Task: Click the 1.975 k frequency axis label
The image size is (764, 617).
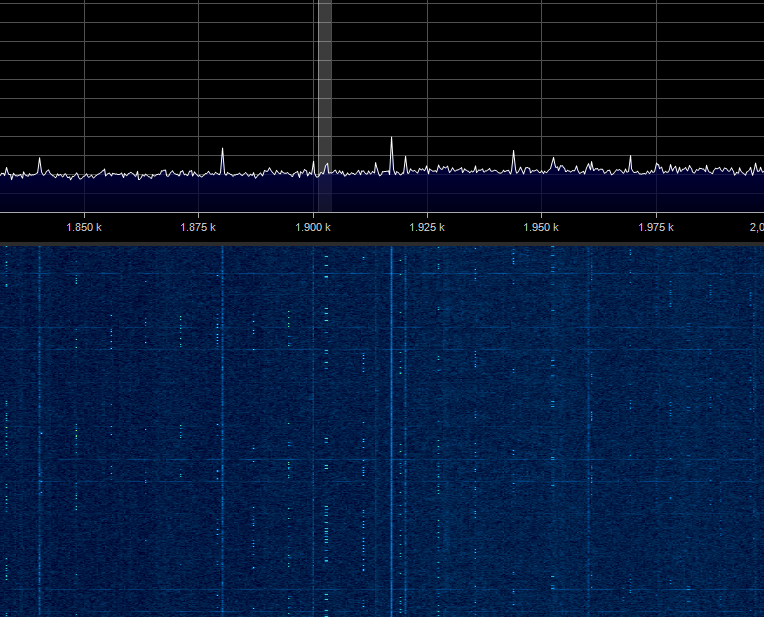Action: (656, 227)
